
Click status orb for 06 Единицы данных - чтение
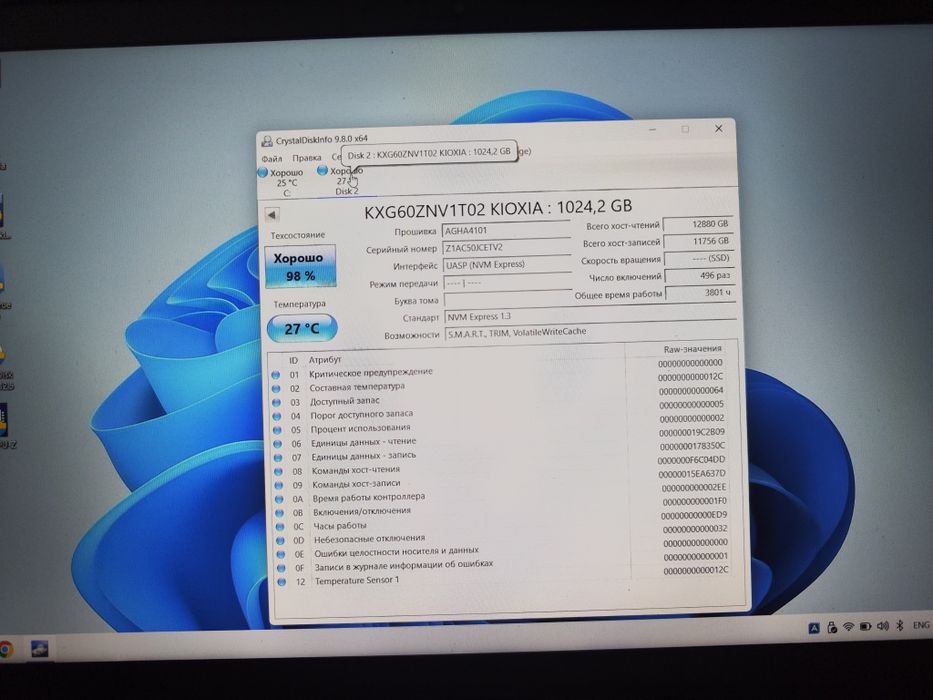[x=277, y=444]
